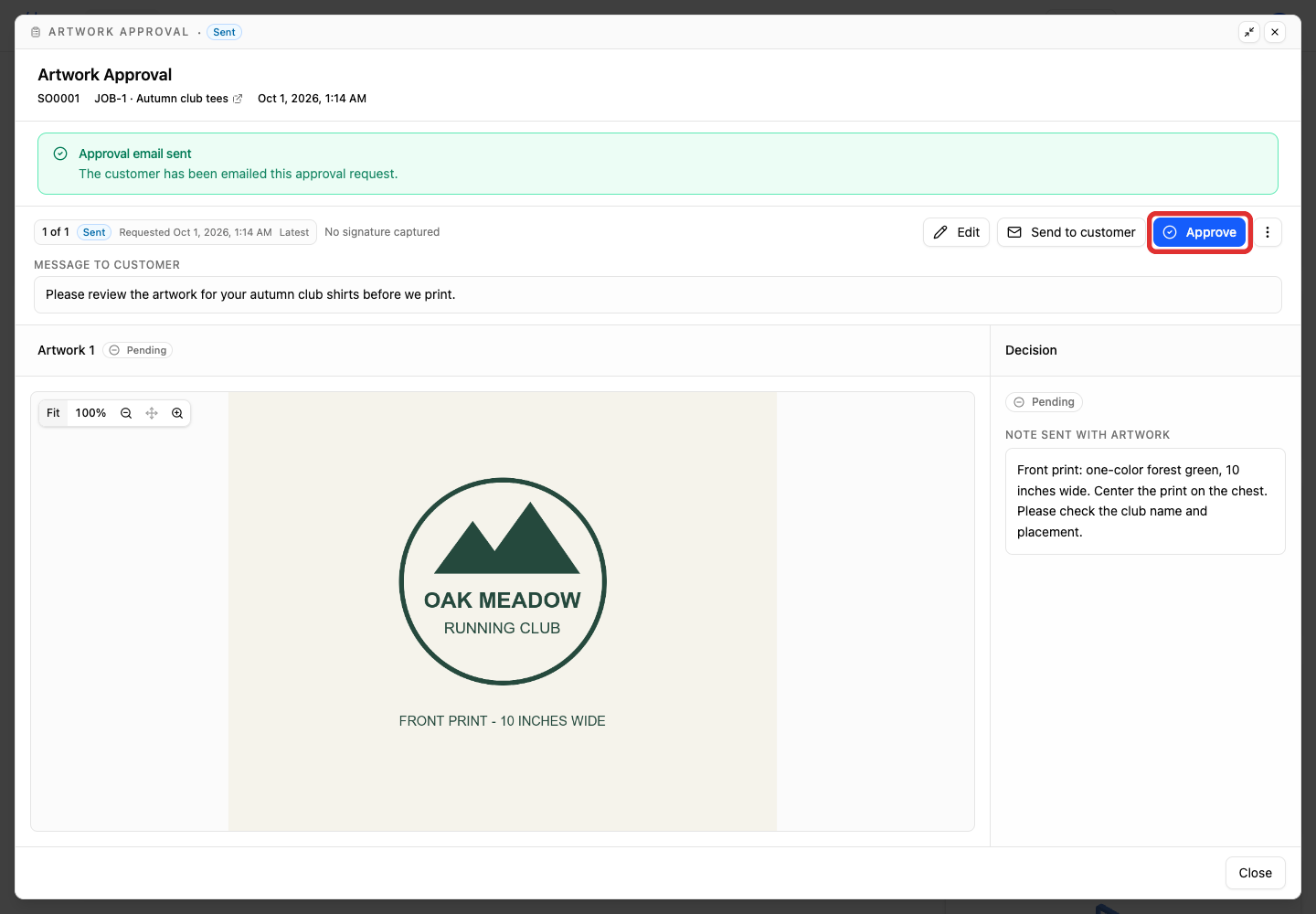
Task: Click the 'Latest' version label
Action: [x=294, y=232]
